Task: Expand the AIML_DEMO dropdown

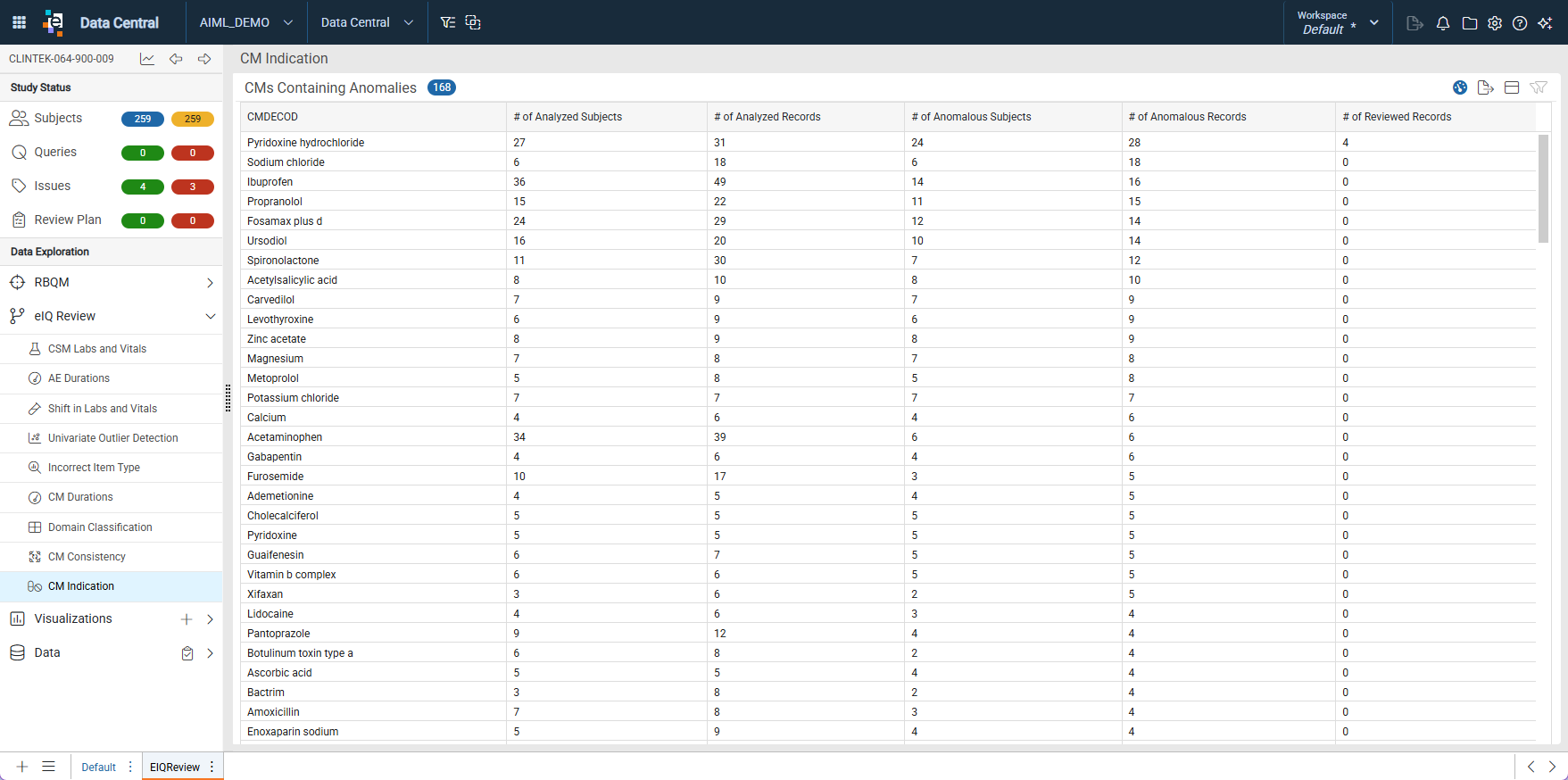Action: coord(246,22)
